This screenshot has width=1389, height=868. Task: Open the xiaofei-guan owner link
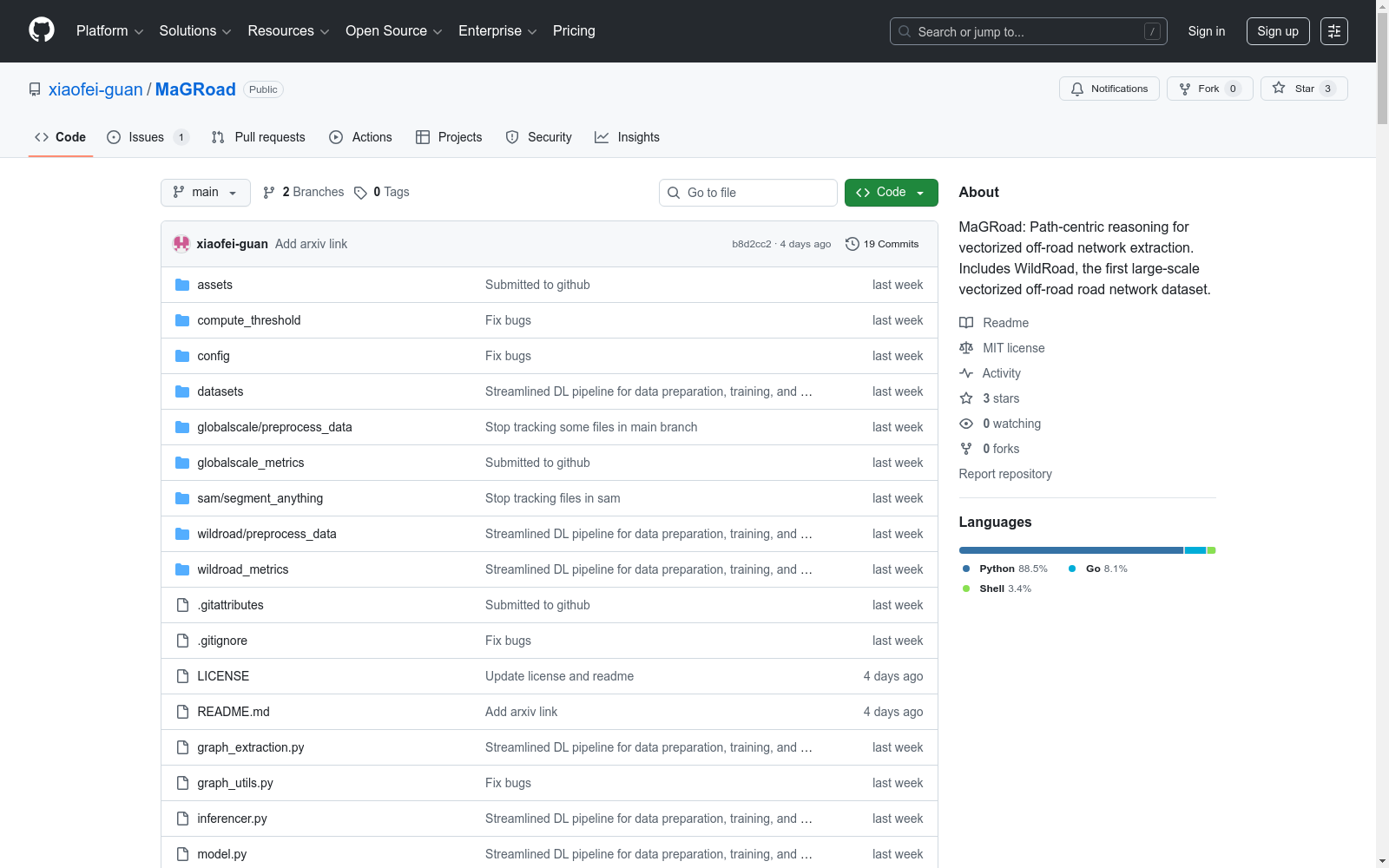point(95,89)
